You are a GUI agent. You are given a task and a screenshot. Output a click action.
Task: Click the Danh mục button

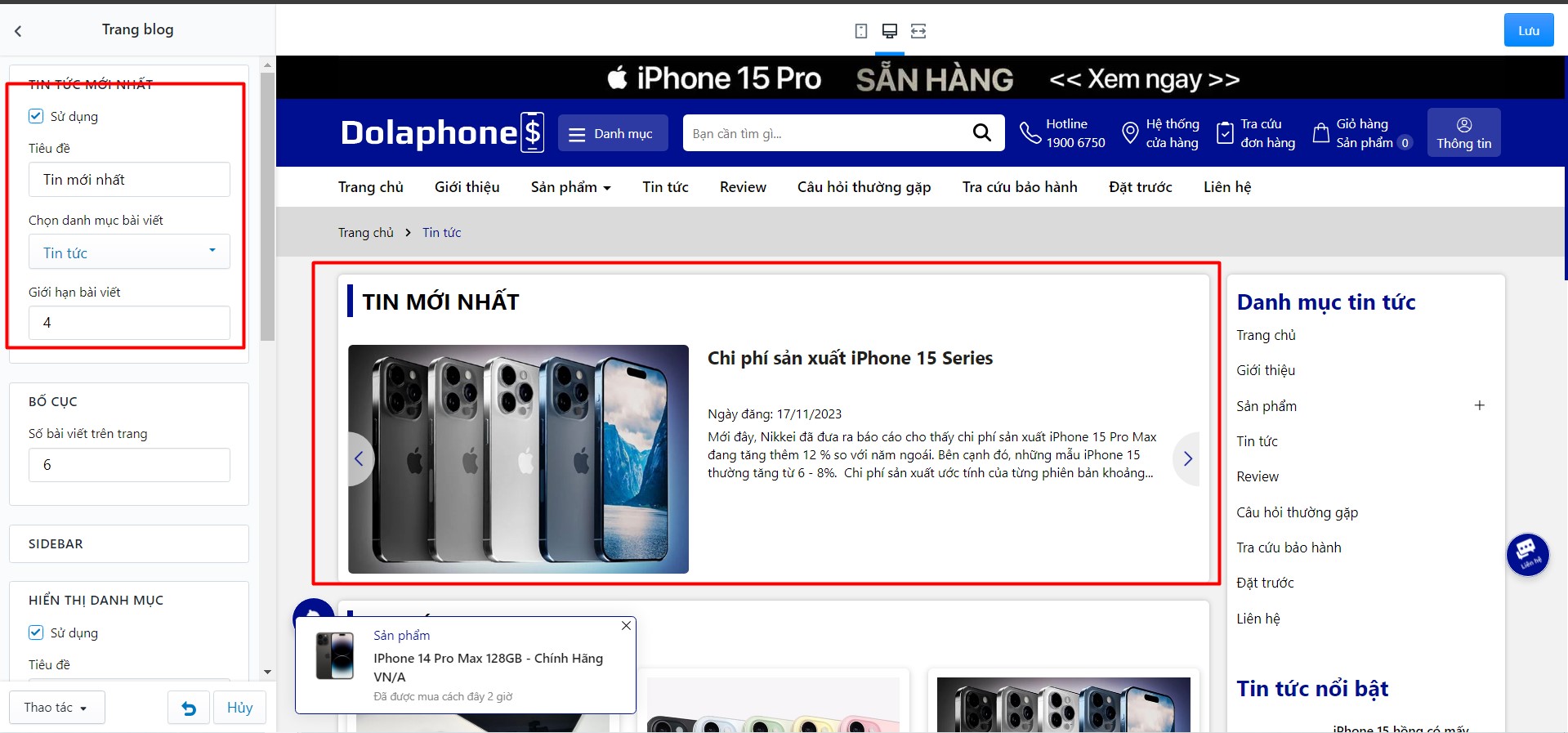[613, 133]
